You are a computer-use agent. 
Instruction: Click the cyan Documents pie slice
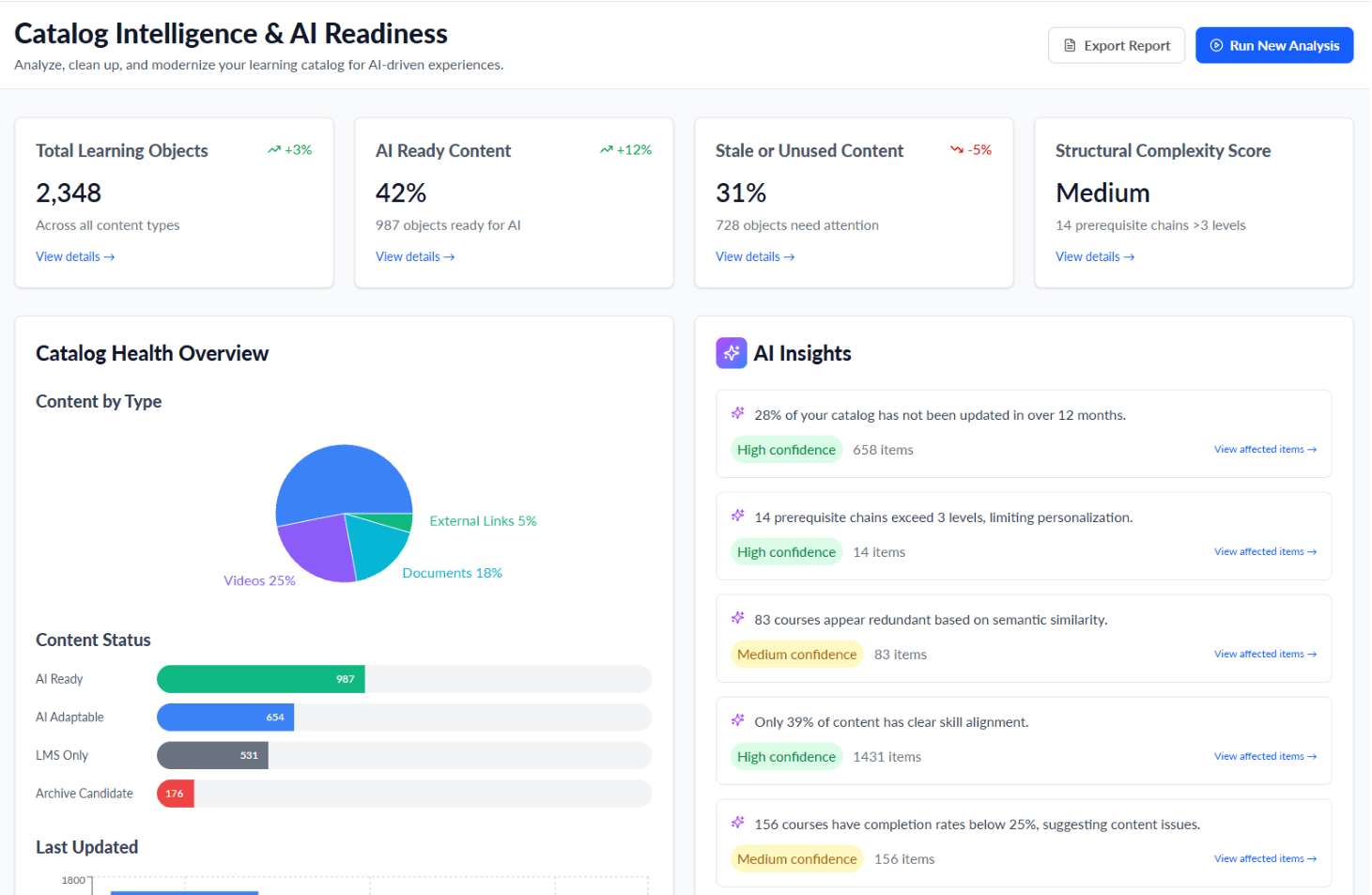[x=378, y=548]
